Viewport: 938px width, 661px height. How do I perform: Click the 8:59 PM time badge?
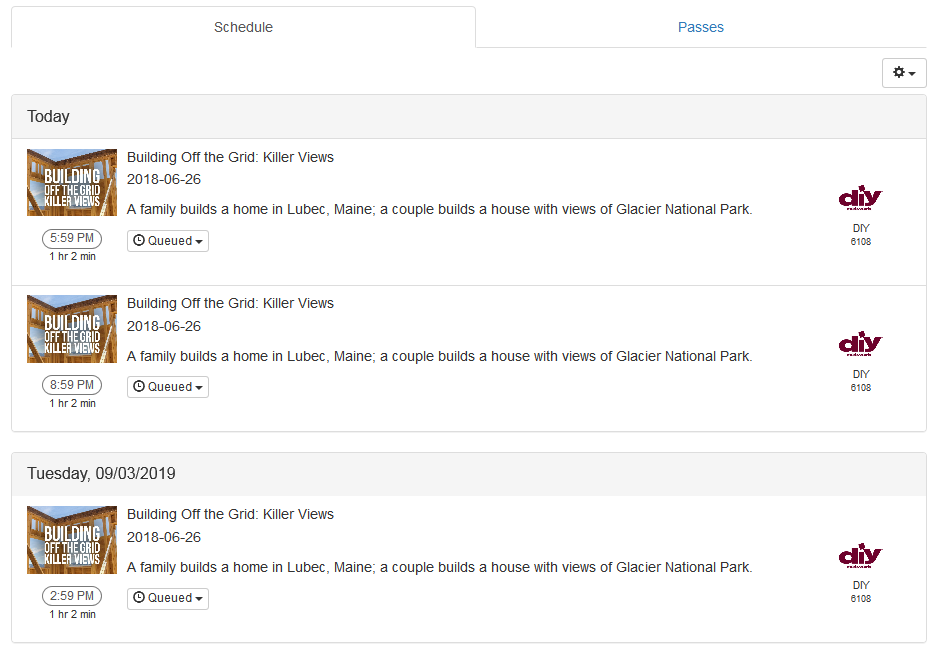(x=72, y=385)
